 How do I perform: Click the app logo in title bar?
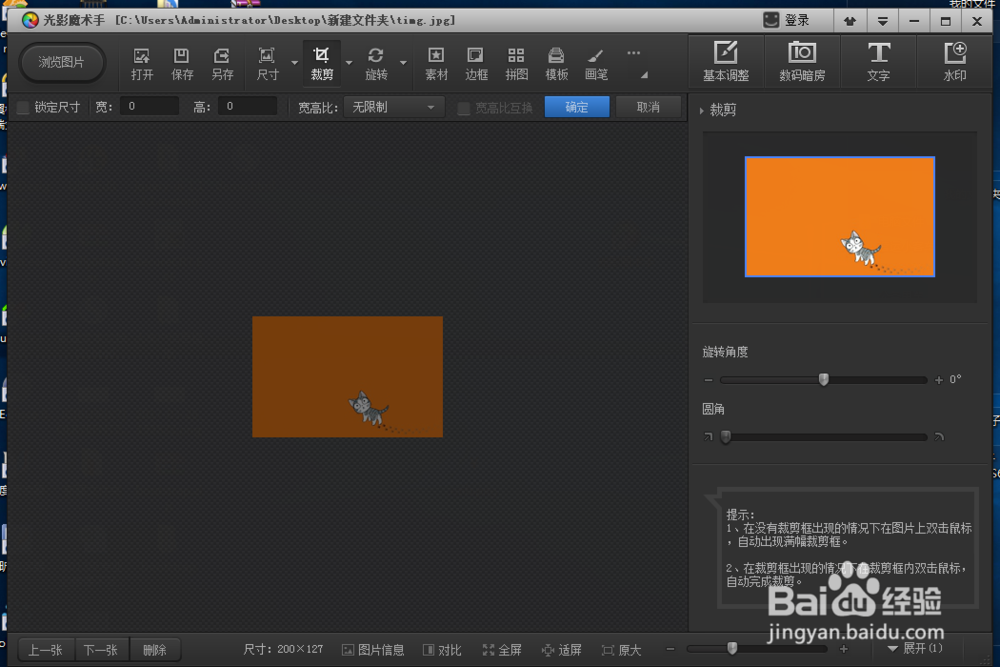pos(30,20)
